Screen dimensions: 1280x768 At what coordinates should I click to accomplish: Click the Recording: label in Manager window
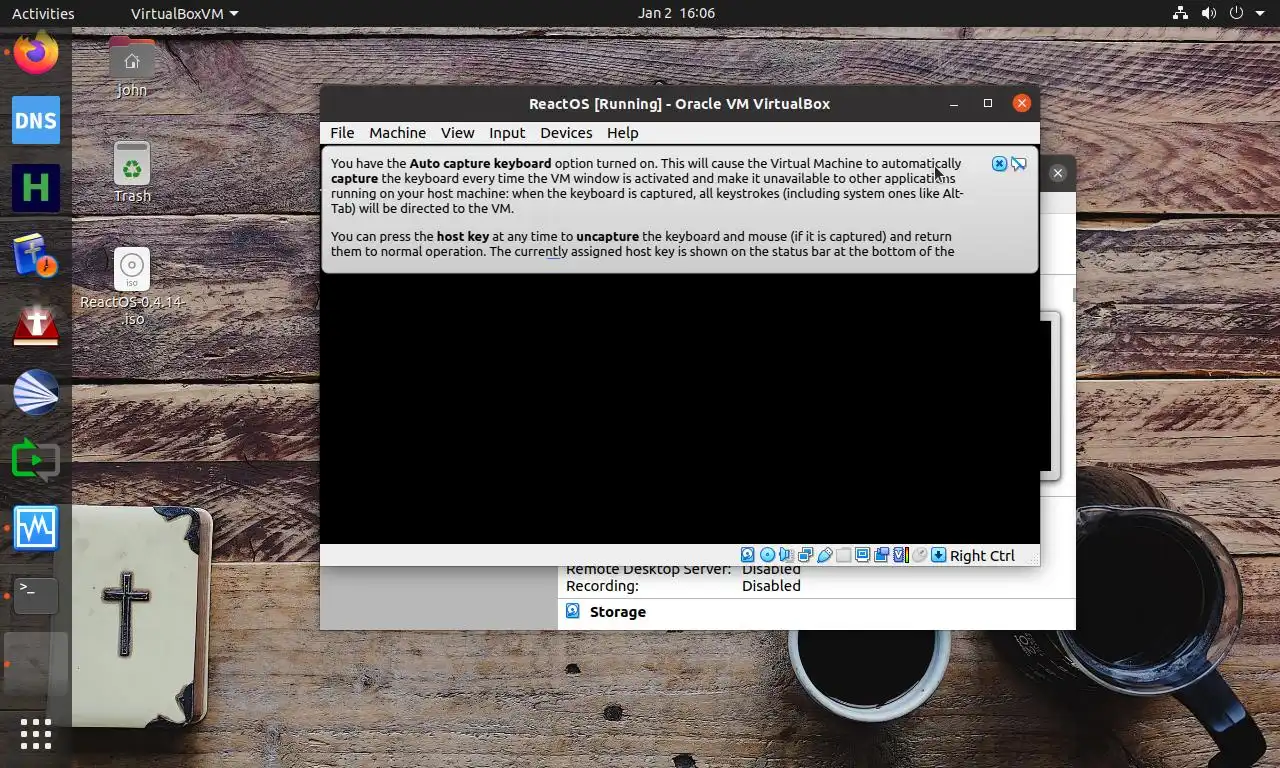coord(602,586)
